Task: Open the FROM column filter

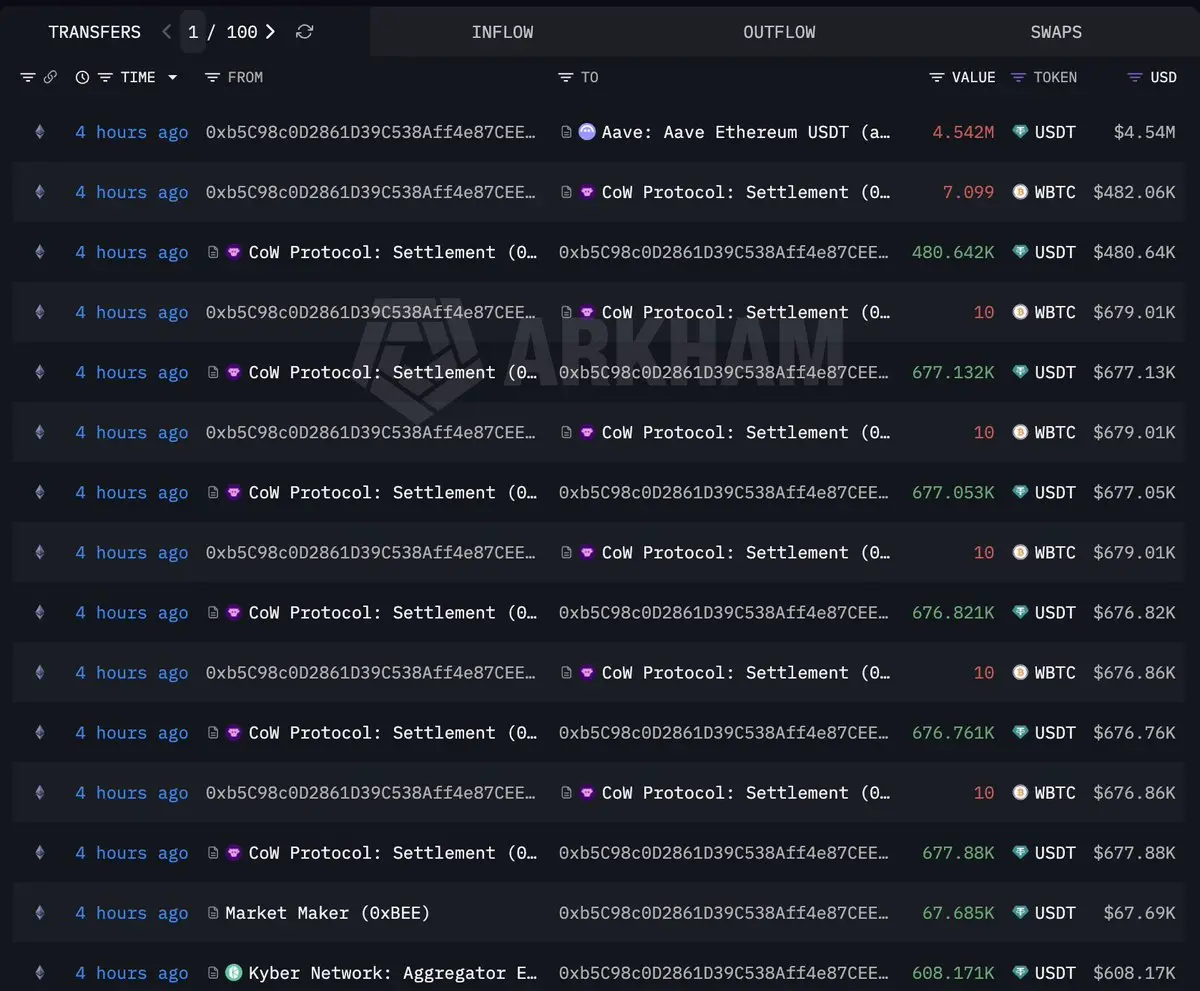Action: pos(212,77)
